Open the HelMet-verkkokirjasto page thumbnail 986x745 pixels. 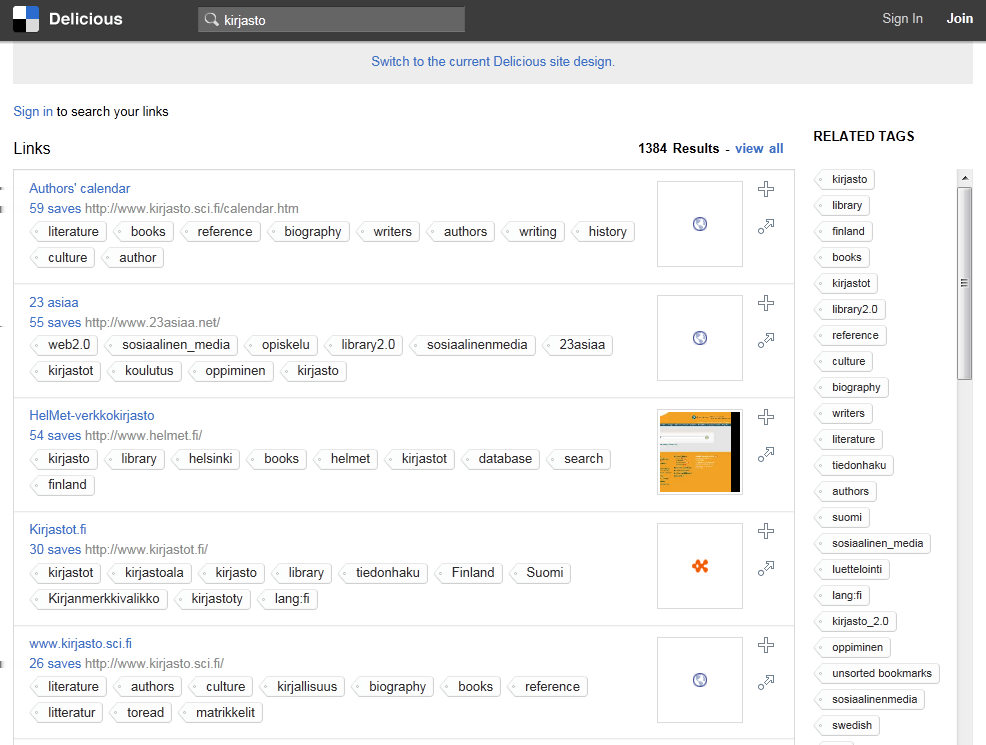coord(700,452)
